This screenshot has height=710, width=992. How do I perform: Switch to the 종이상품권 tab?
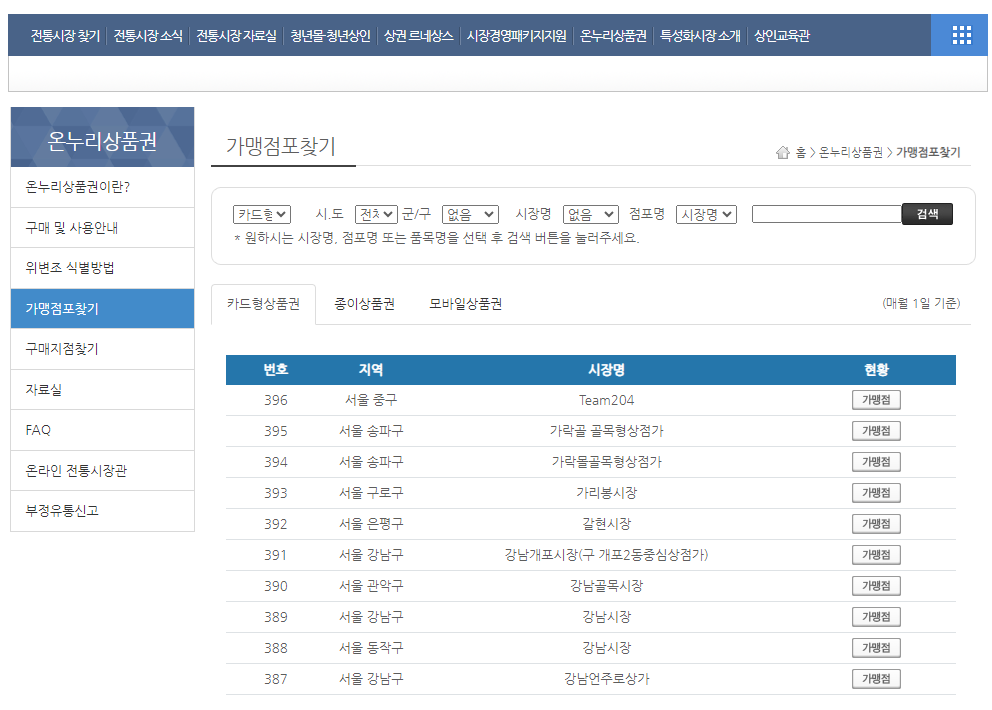tap(364, 304)
